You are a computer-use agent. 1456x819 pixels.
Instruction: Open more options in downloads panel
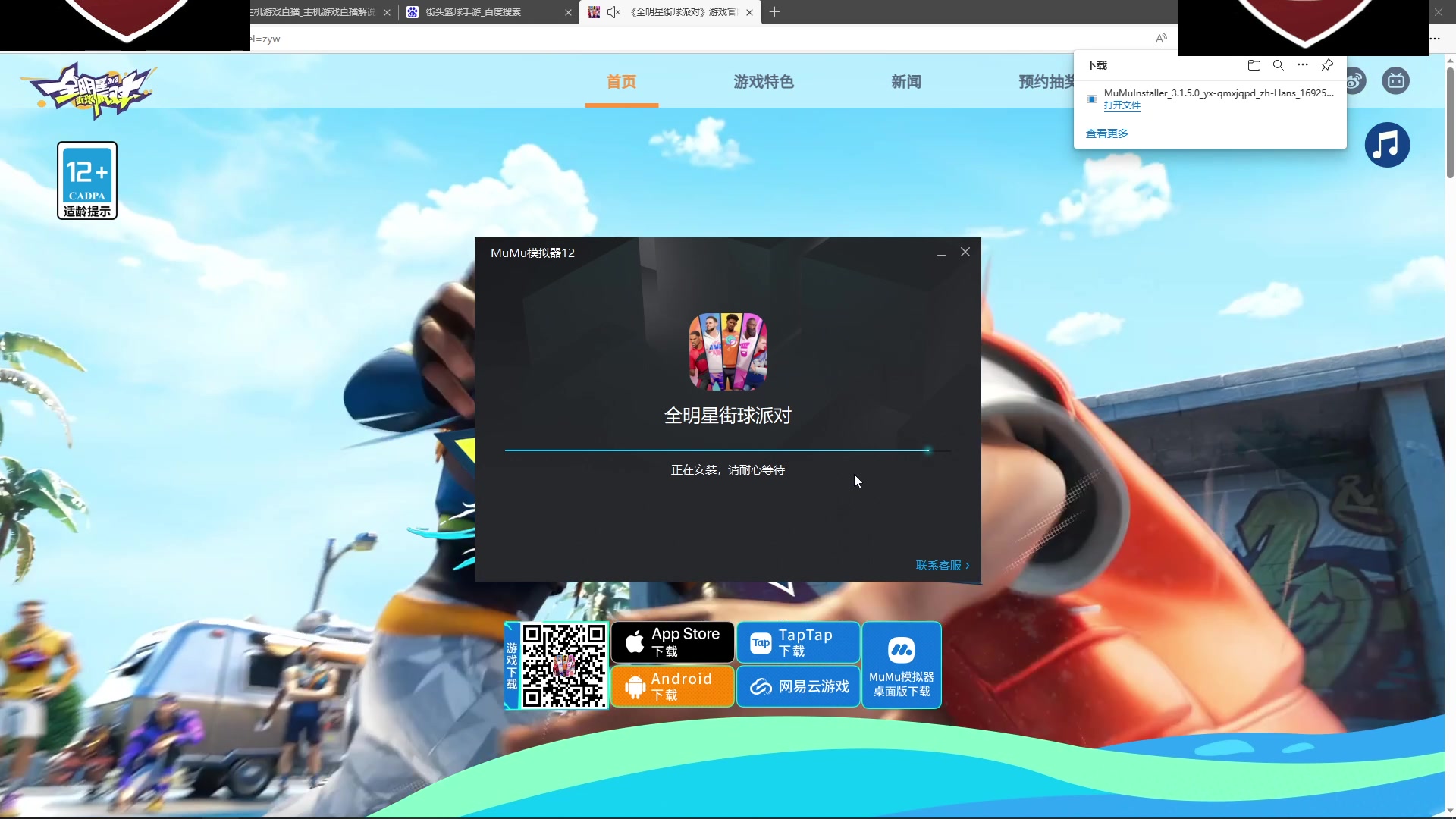tap(1303, 65)
